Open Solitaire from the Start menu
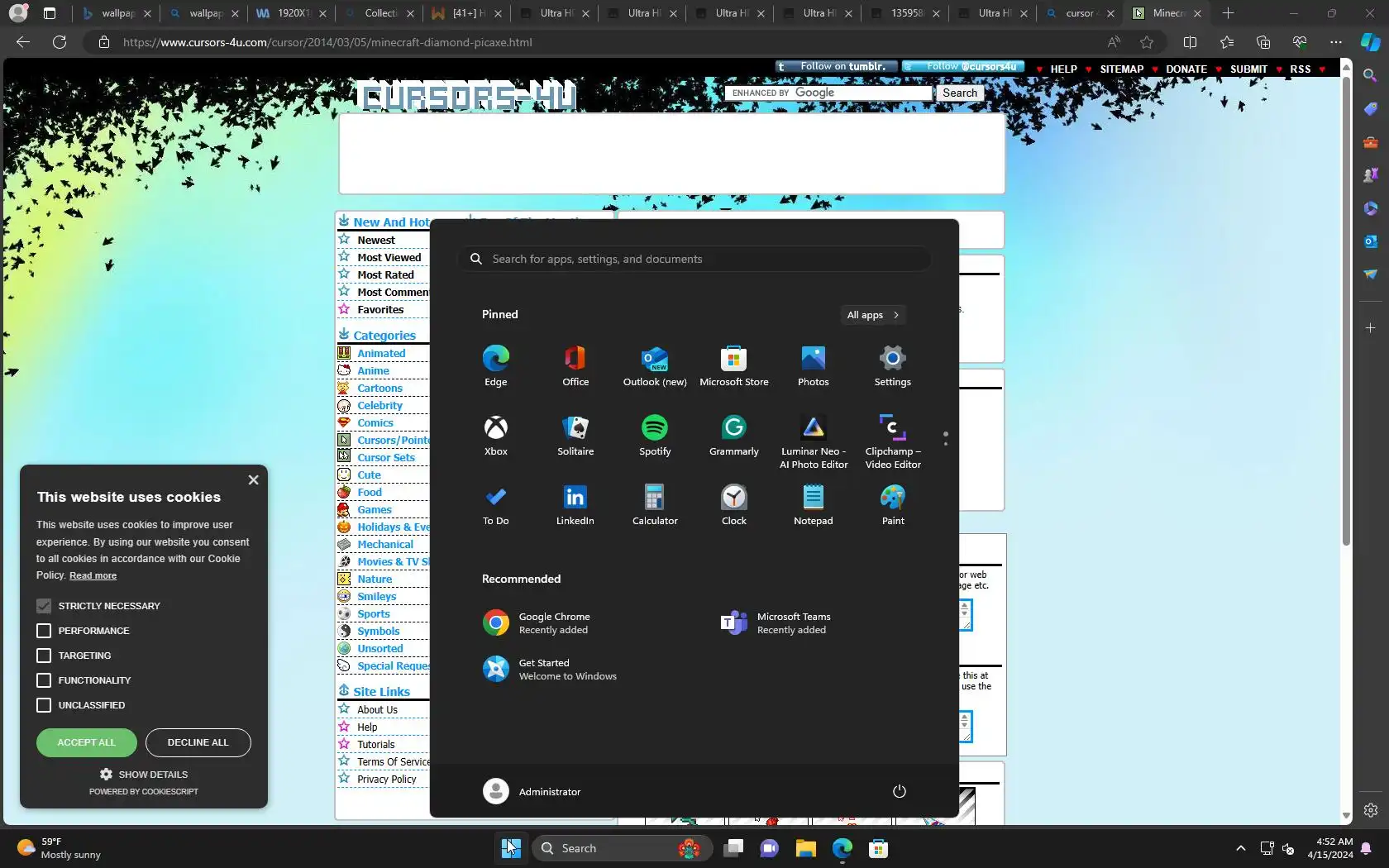Image resolution: width=1389 pixels, height=868 pixels. tap(575, 435)
